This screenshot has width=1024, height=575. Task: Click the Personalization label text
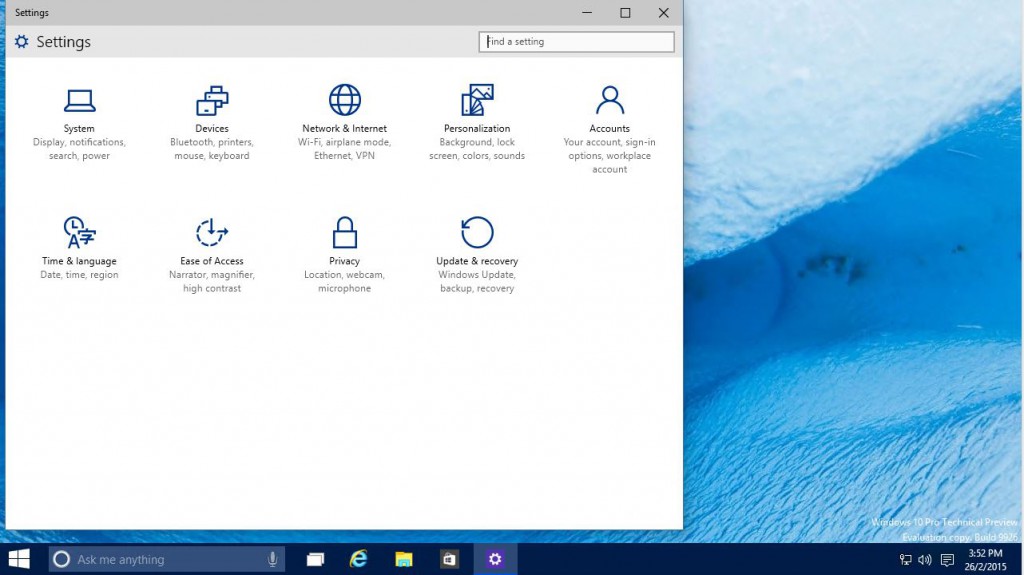tap(477, 129)
